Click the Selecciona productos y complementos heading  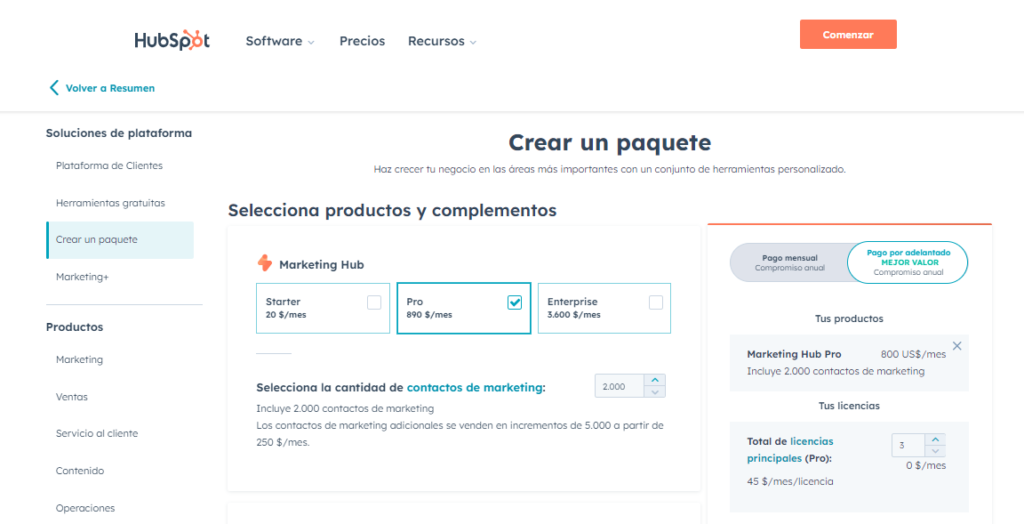[392, 210]
